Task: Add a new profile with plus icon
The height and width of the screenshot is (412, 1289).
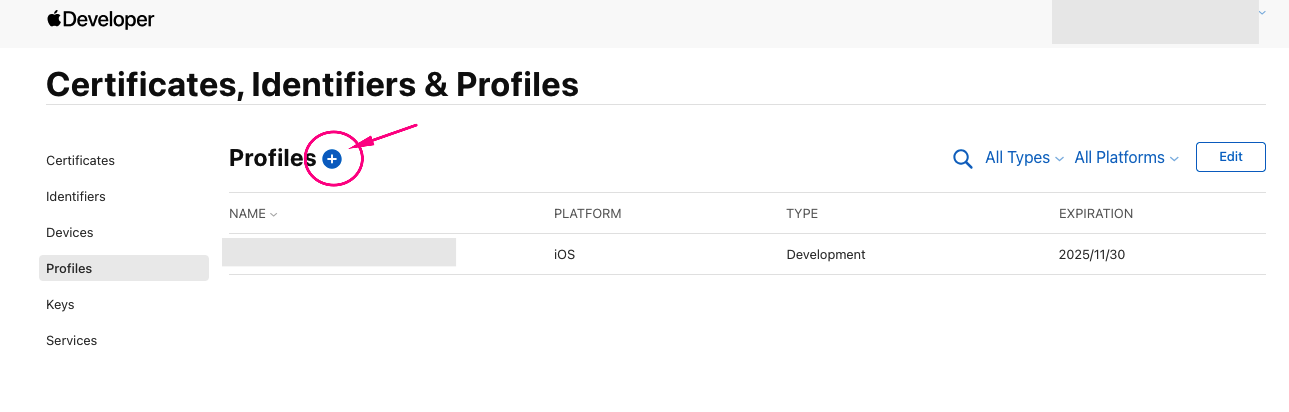Action: click(332, 158)
